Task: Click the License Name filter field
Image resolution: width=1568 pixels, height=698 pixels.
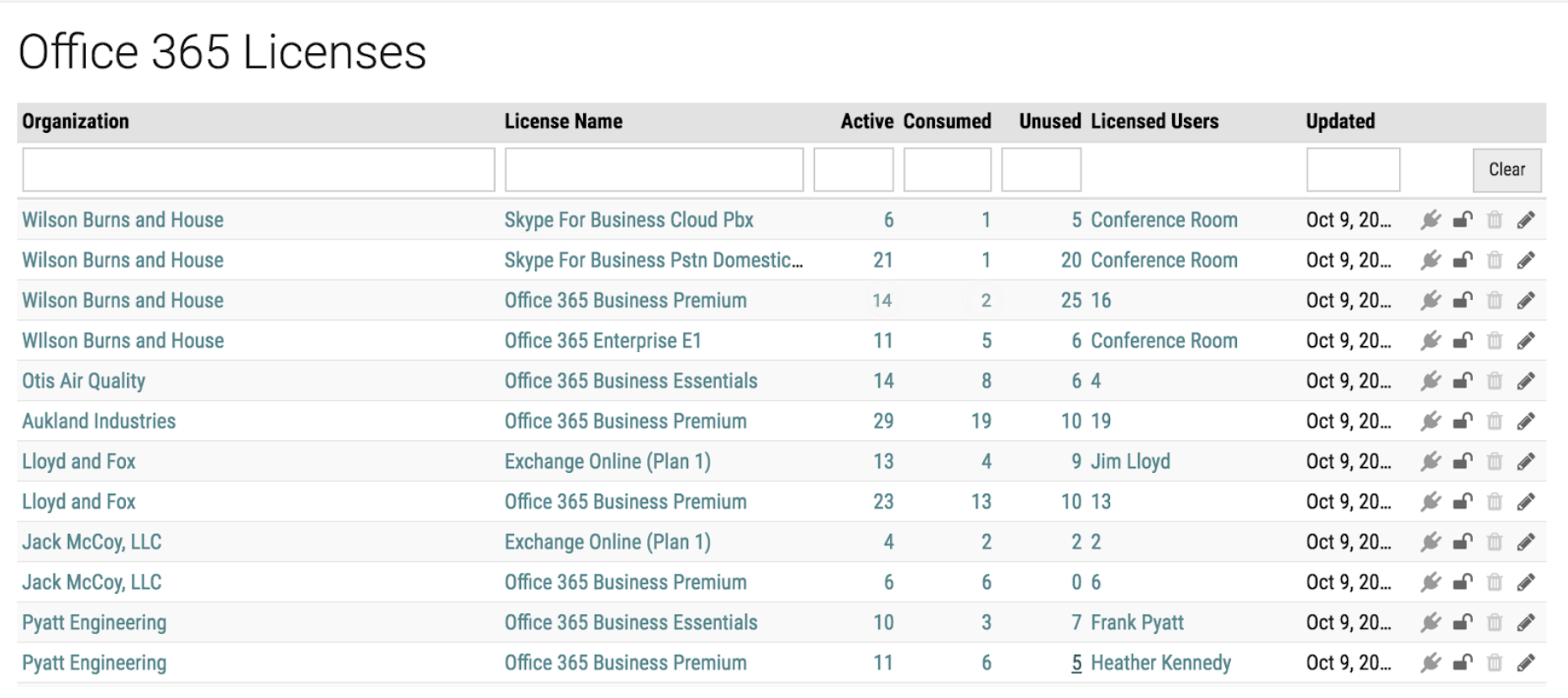Action: click(x=654, y=170)
